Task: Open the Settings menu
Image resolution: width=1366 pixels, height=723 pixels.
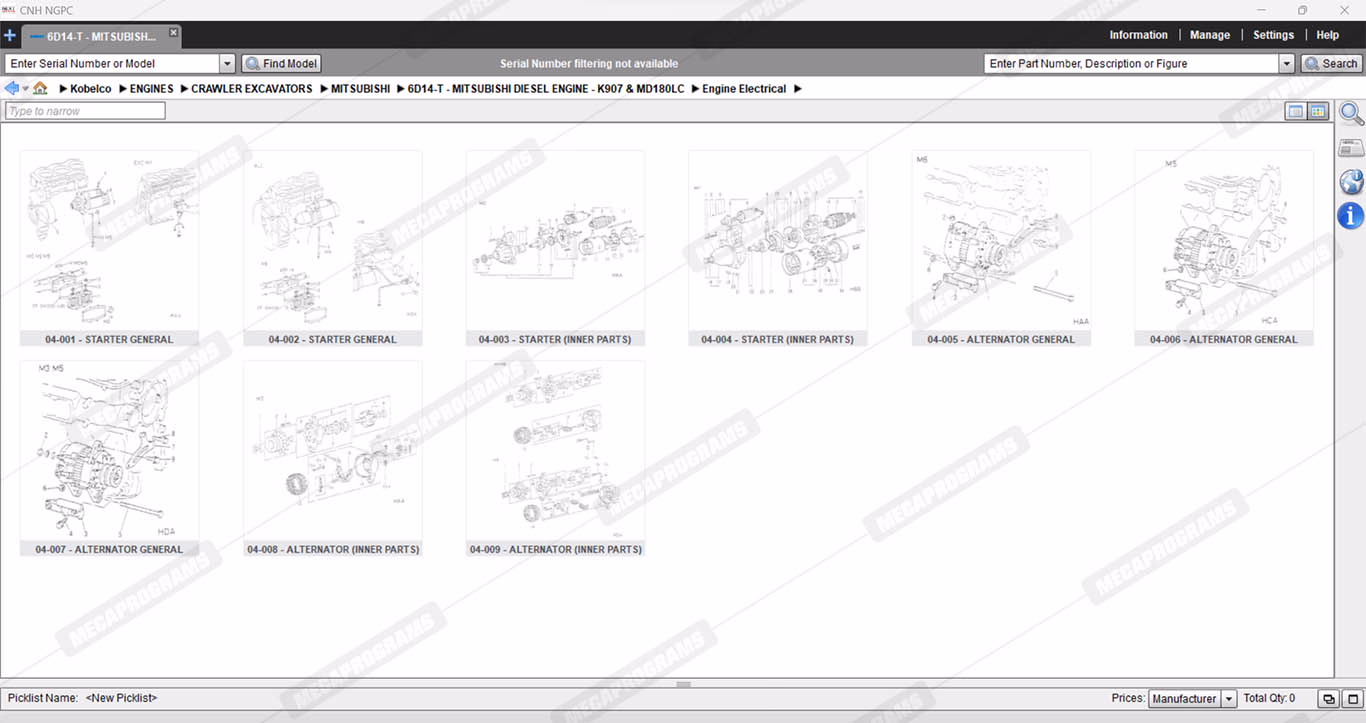Action: (1273, 35)
